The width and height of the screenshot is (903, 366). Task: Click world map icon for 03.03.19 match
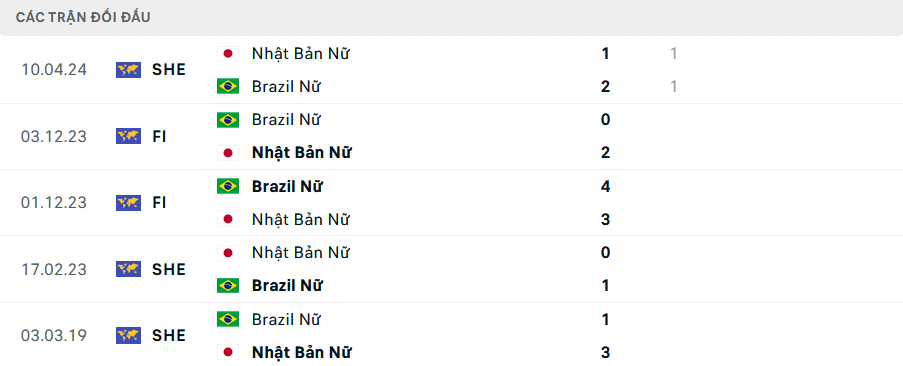[128, 336]
